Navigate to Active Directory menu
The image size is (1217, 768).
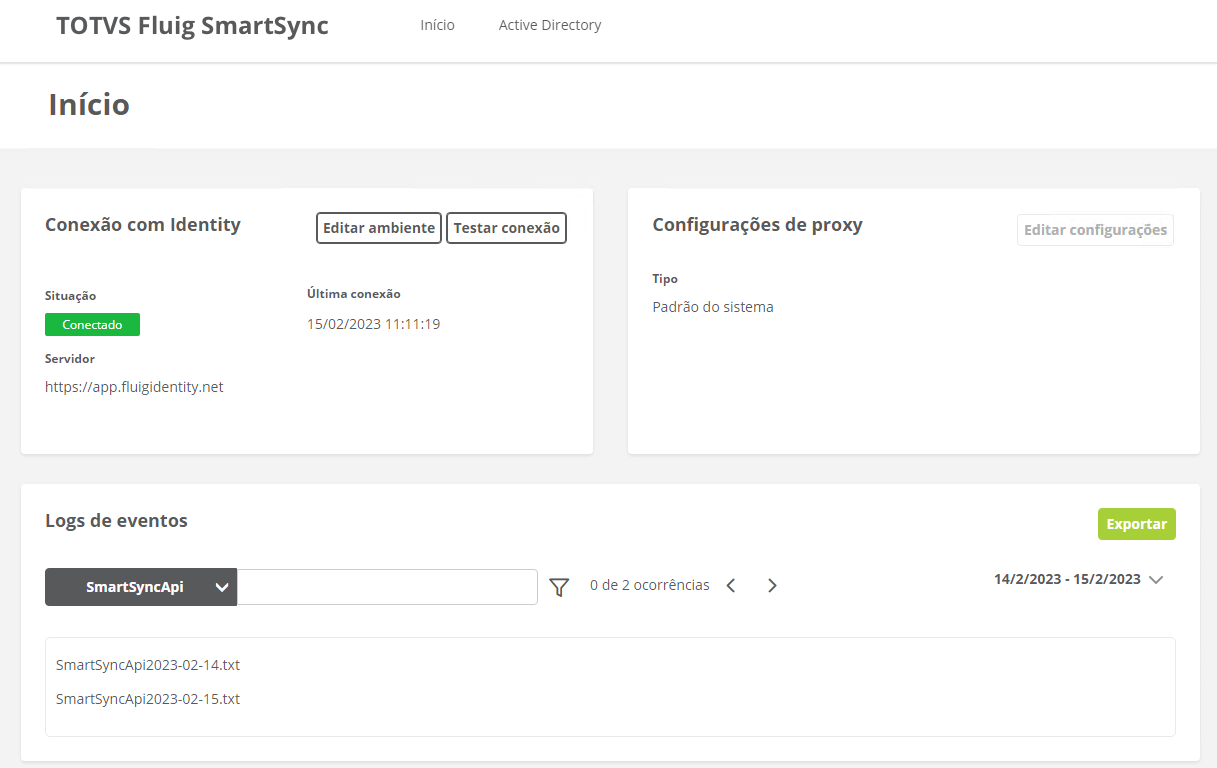[x=550, y=25]
